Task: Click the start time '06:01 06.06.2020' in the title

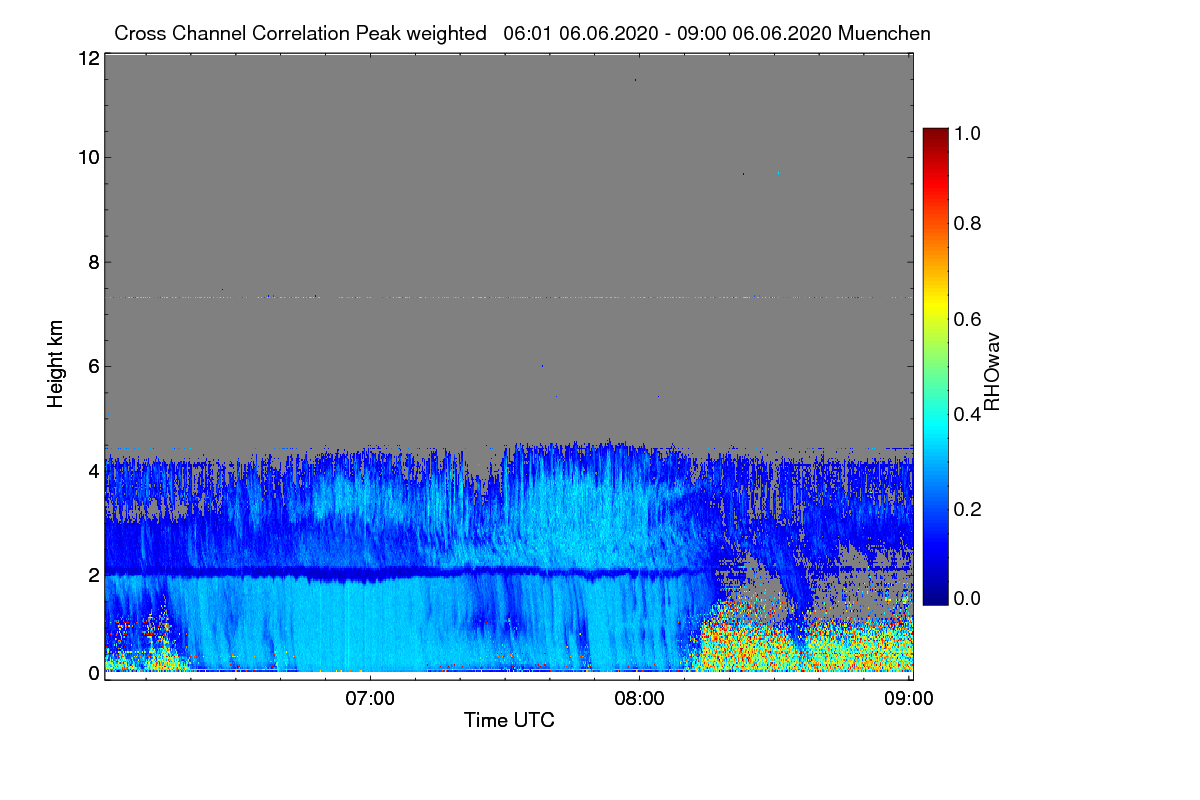Action: [580, 33]
